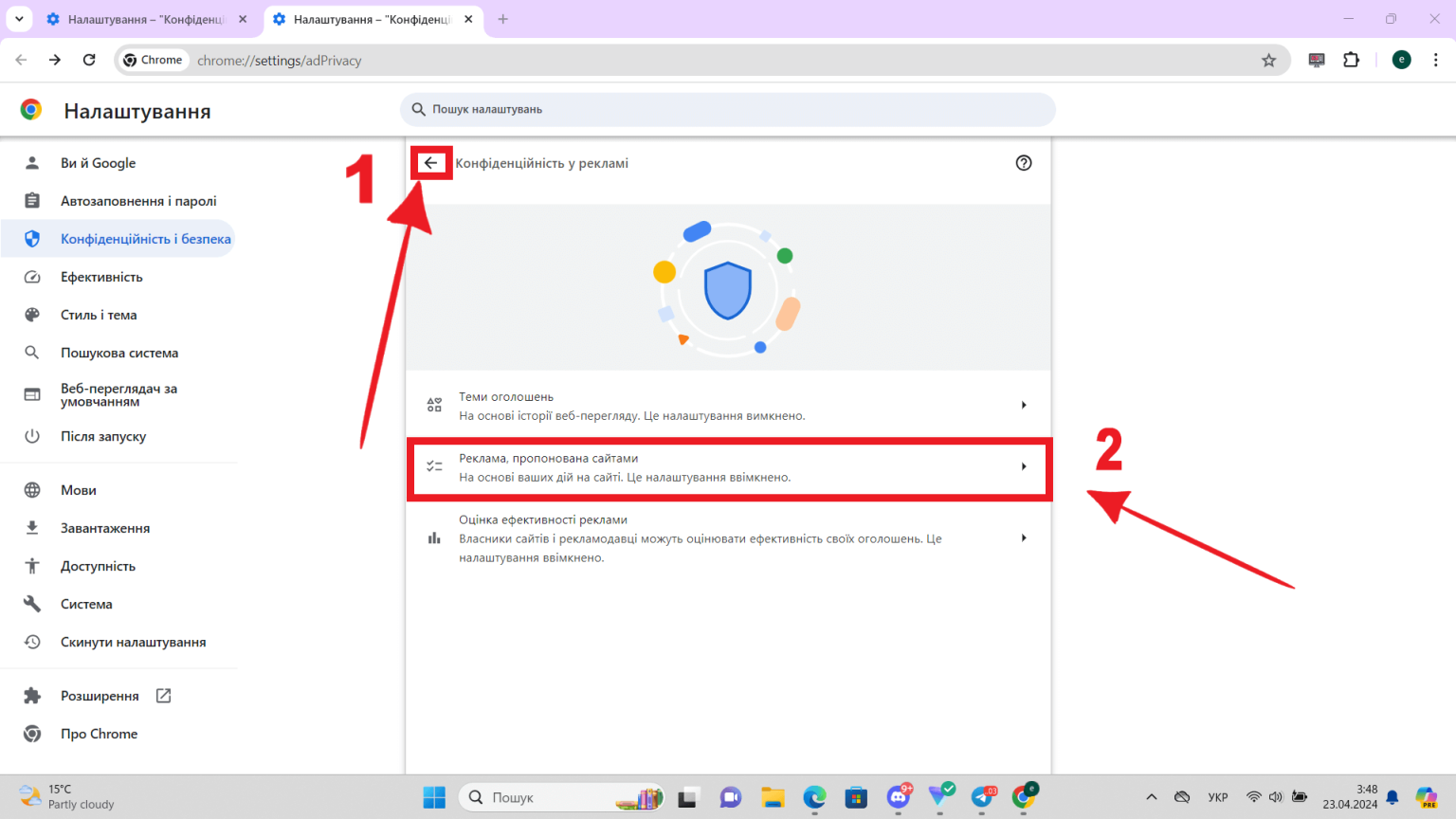1456x819 pixels.
Task: Expand Оцінка ефективності реклами row
Action: tap(728, 537)
